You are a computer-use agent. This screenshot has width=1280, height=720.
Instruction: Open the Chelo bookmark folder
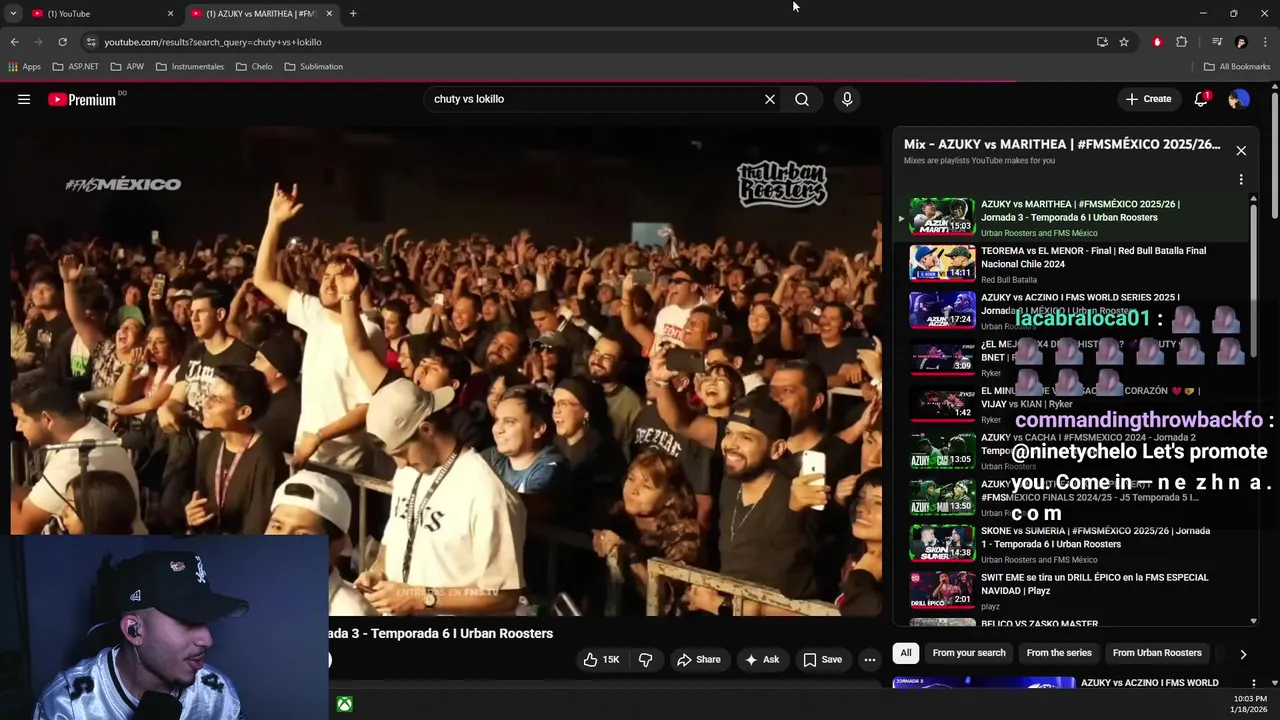click(254, 67)
